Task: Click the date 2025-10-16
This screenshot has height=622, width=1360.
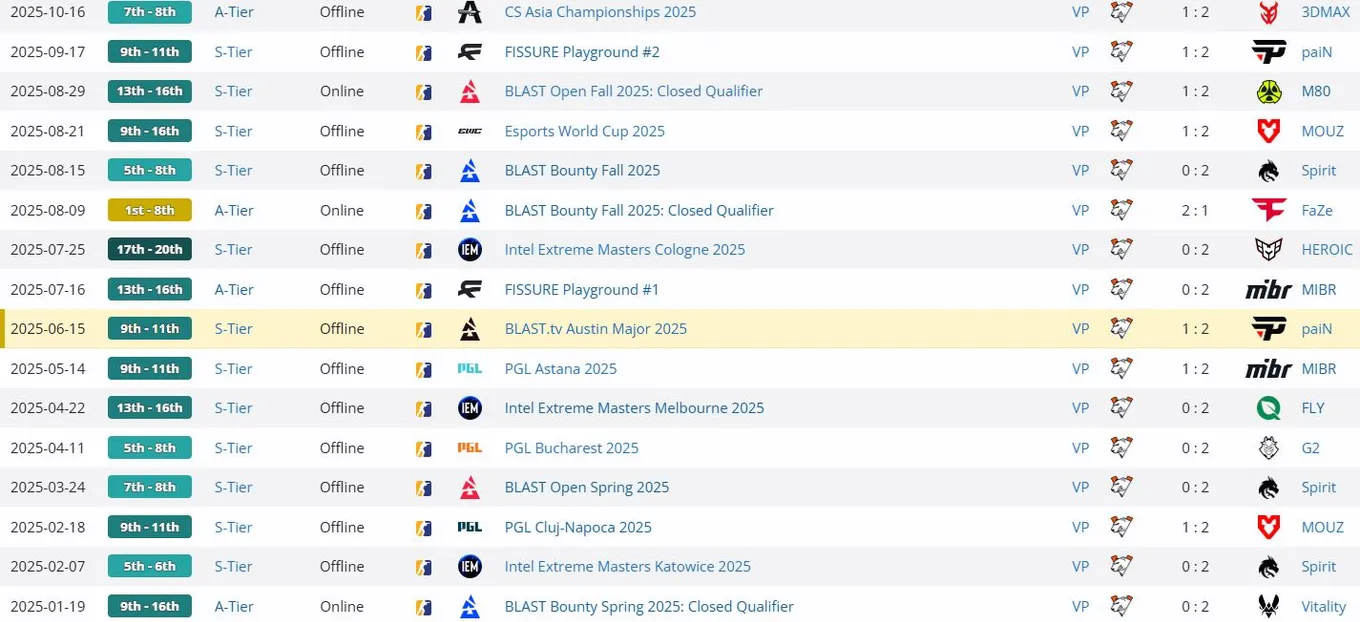Action: tap(48, 12)
